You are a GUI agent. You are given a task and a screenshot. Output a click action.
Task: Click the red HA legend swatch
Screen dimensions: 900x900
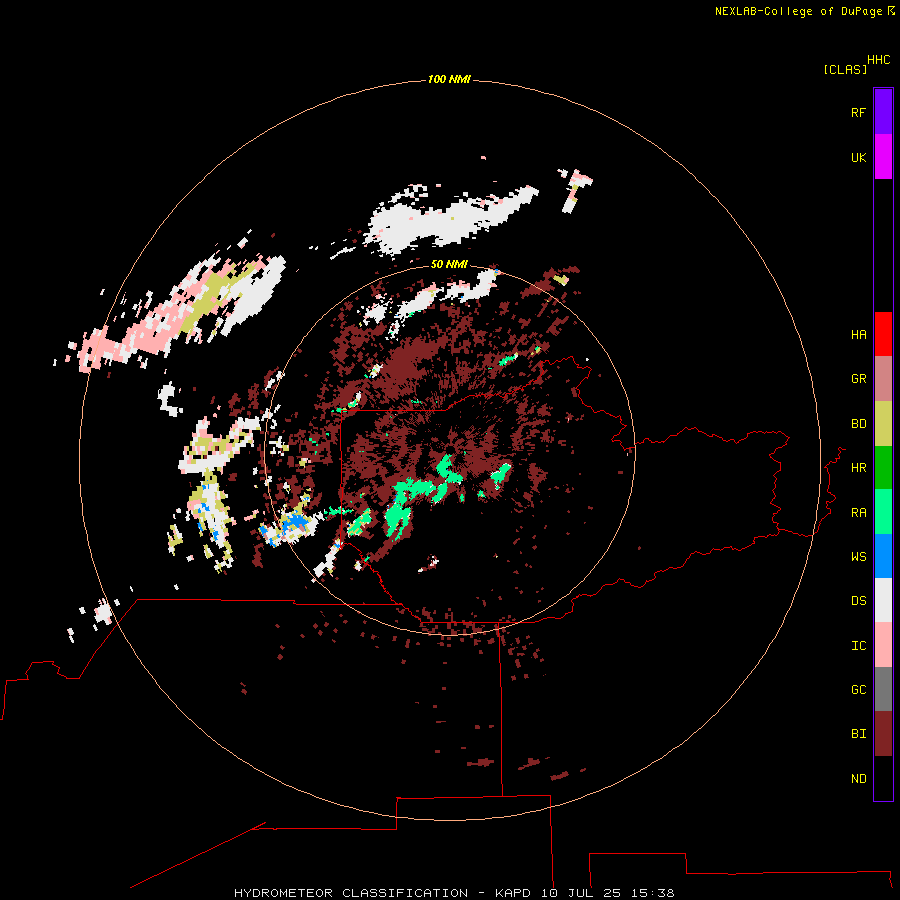[x=883, y=334]
